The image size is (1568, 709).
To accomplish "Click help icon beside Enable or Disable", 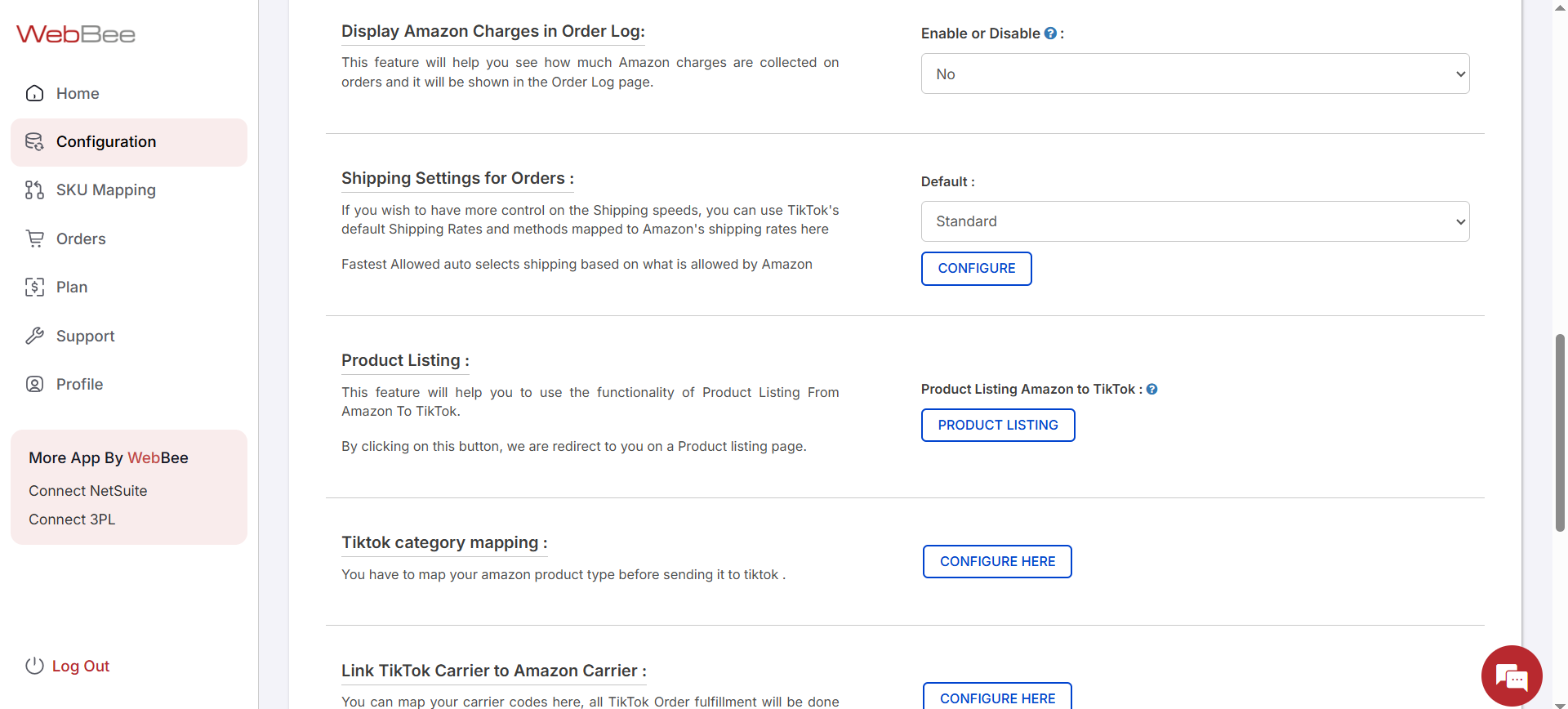I will click(x=1050, y=33).
